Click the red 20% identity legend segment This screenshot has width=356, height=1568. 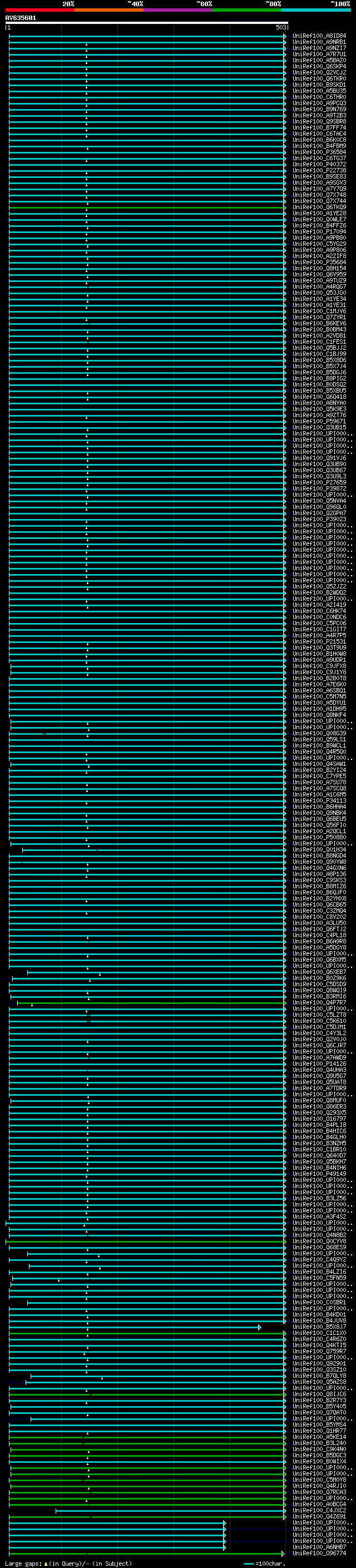(x=39, y=10)
